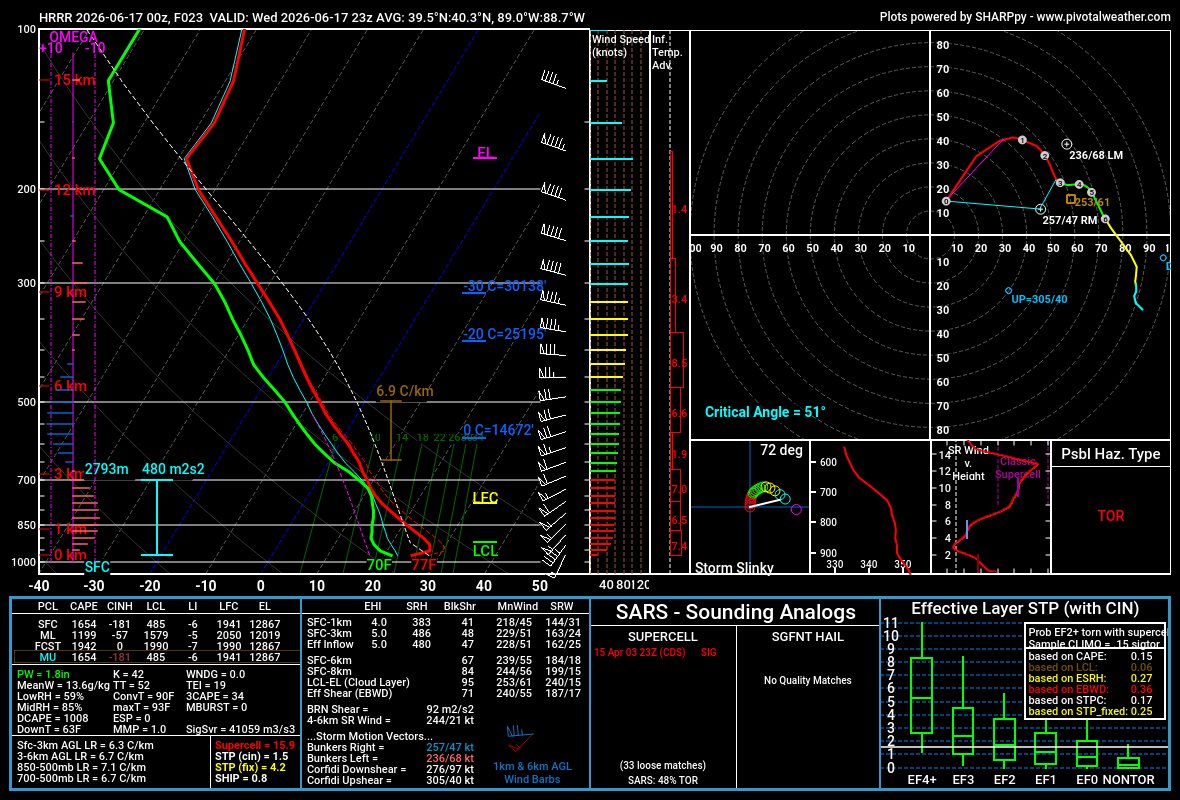1180x800 pixels.
Task: Select the yellow LFC level label
Action: (485, 498)
